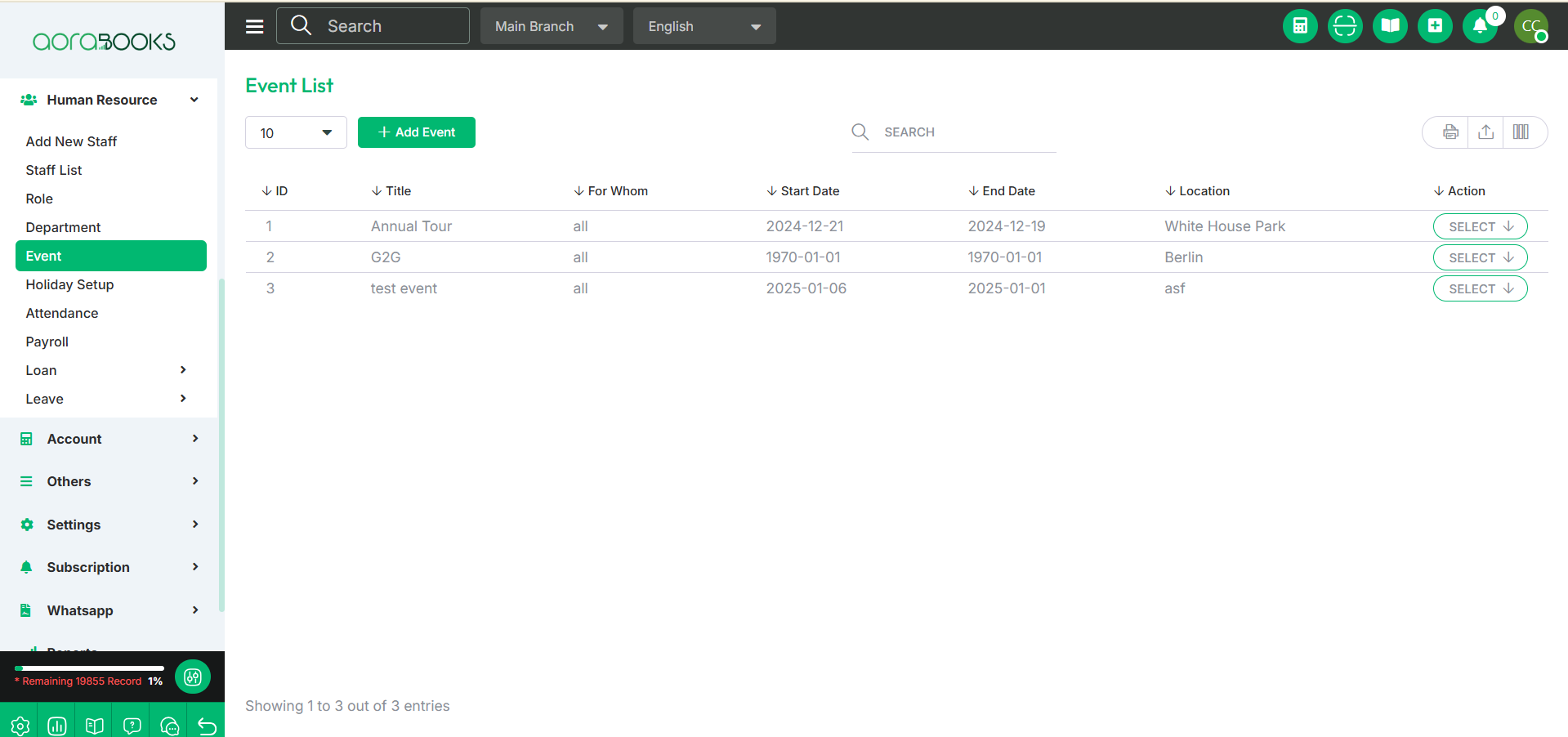The image size is (1568, 737).
Task: Focus the top Search field
Action: 373,26
